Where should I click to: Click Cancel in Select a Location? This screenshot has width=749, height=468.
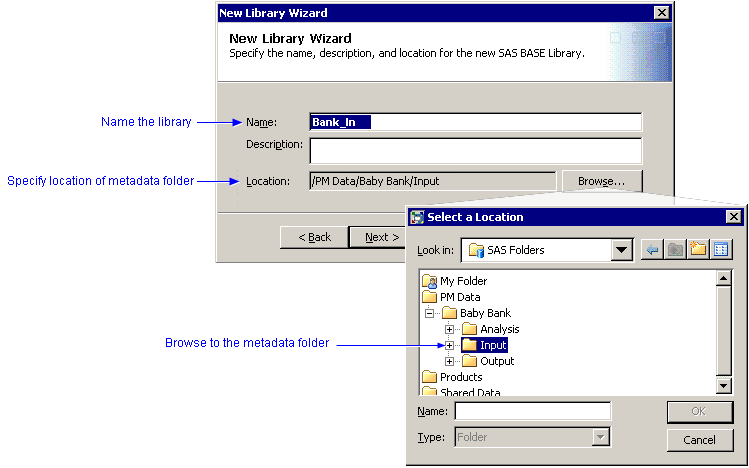(x=699, y=440)
